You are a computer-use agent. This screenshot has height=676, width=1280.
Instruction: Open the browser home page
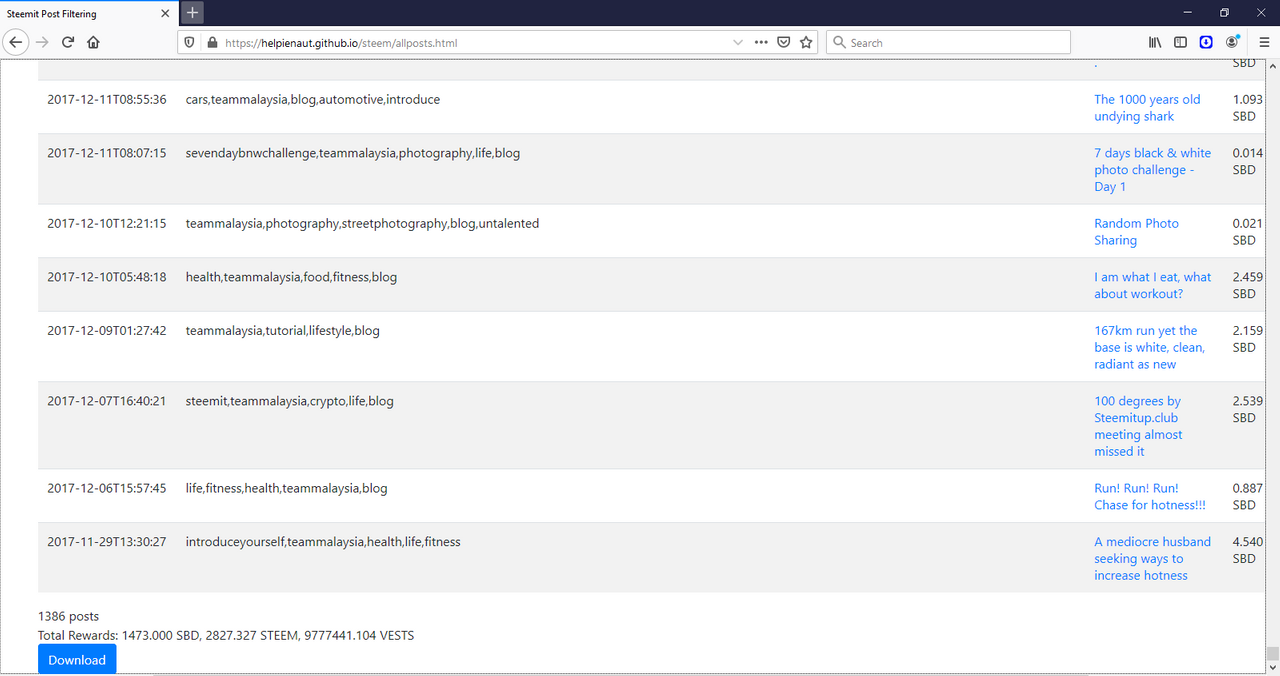(93, 42)
